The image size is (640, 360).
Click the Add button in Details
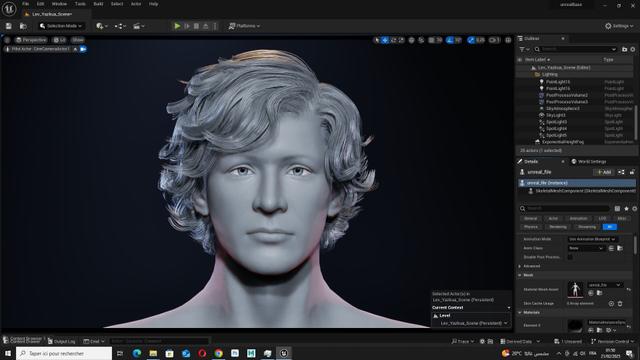pos(604,172)
